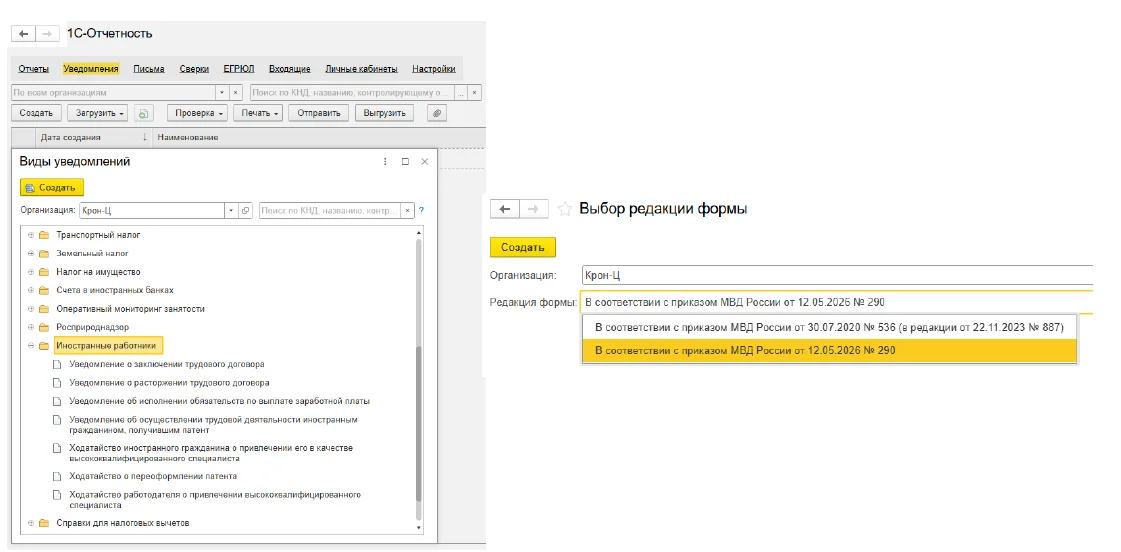Select Уведомление о расторжении трудового договора
This screenshot has height=552, width=1121.
coord(169,383)
